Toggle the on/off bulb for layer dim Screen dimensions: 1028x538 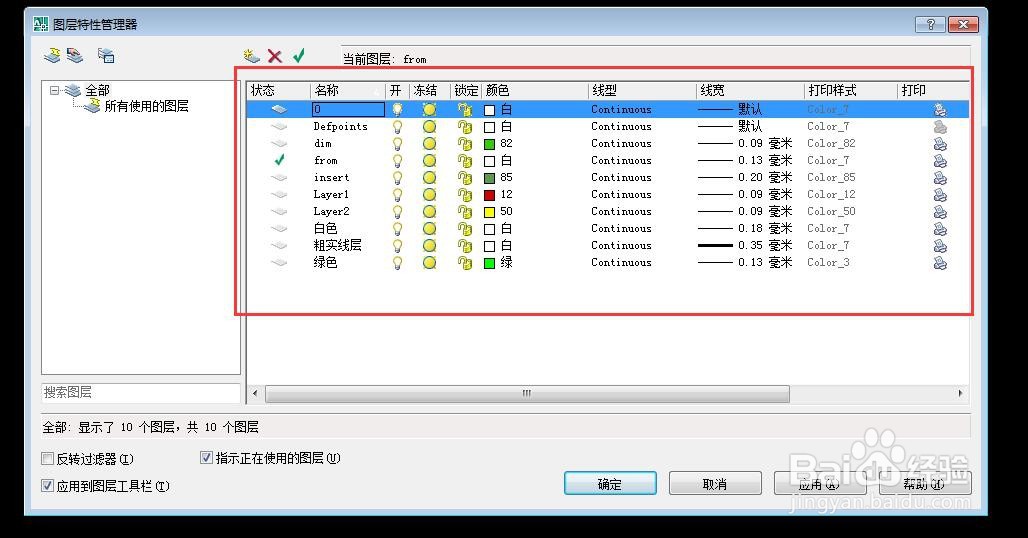pyautogui.click(x=397, y=144)
